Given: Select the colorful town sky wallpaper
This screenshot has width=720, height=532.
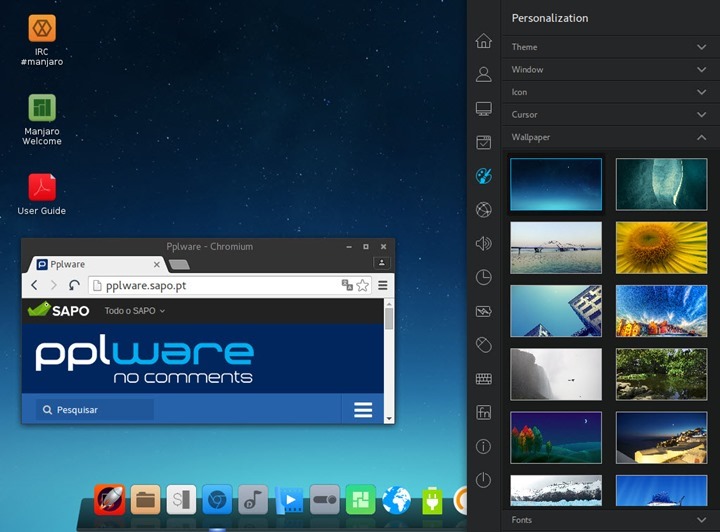Looking at the screenshot, I should tap(661, 311).
